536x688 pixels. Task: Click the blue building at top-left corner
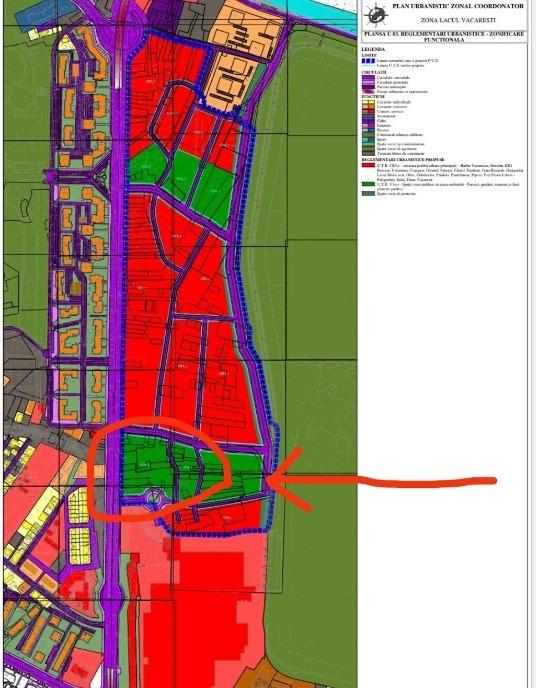[44, 13]
